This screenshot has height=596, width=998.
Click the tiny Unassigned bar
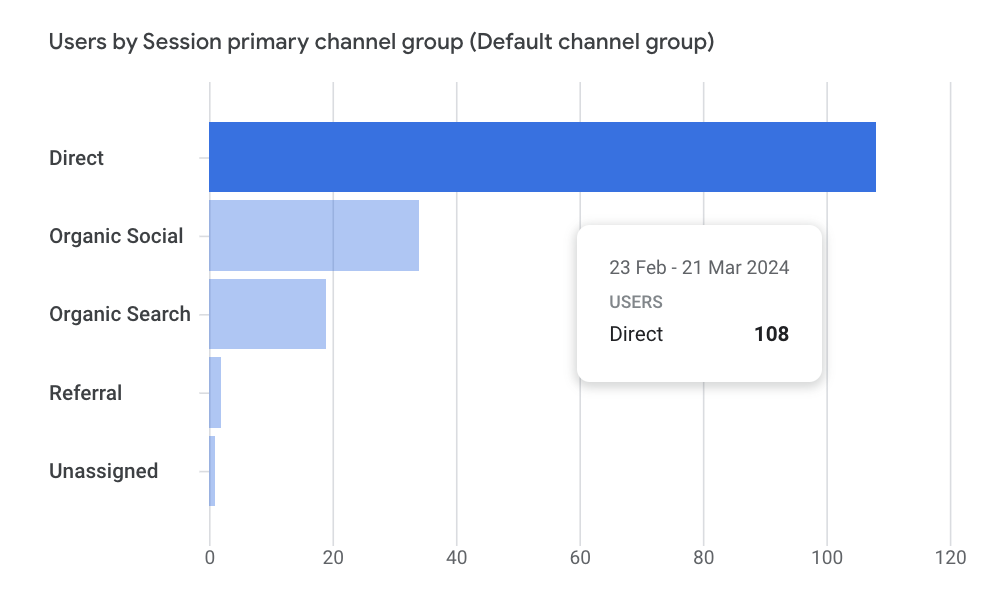click(212, 471)
